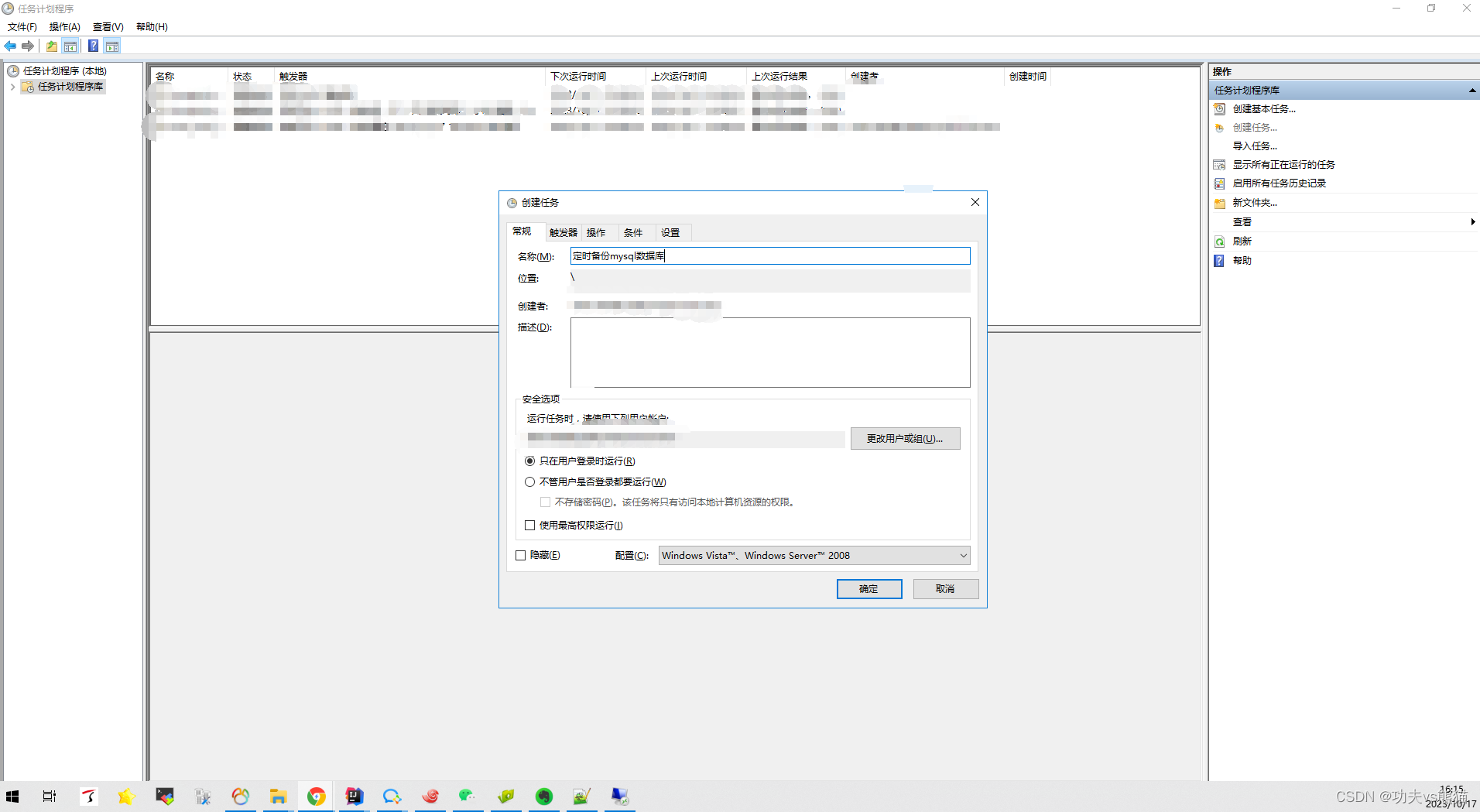This screenshot has width=1480, height=812.
Task: Select 刷新 in the right actions pane
Action: point(1242,241)
